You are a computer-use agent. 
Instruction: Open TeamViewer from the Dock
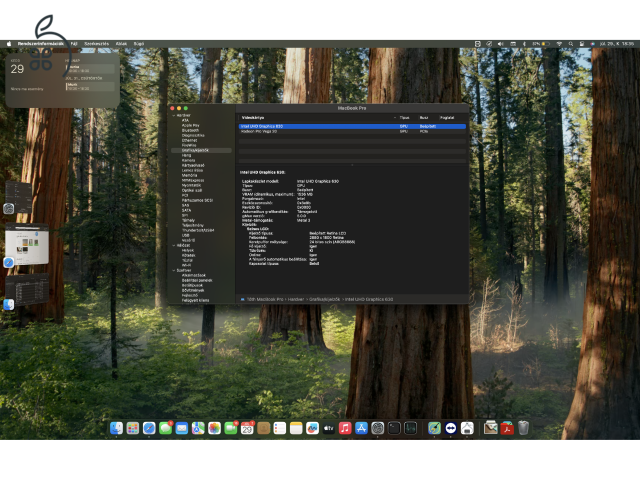(x=451, y=428)
